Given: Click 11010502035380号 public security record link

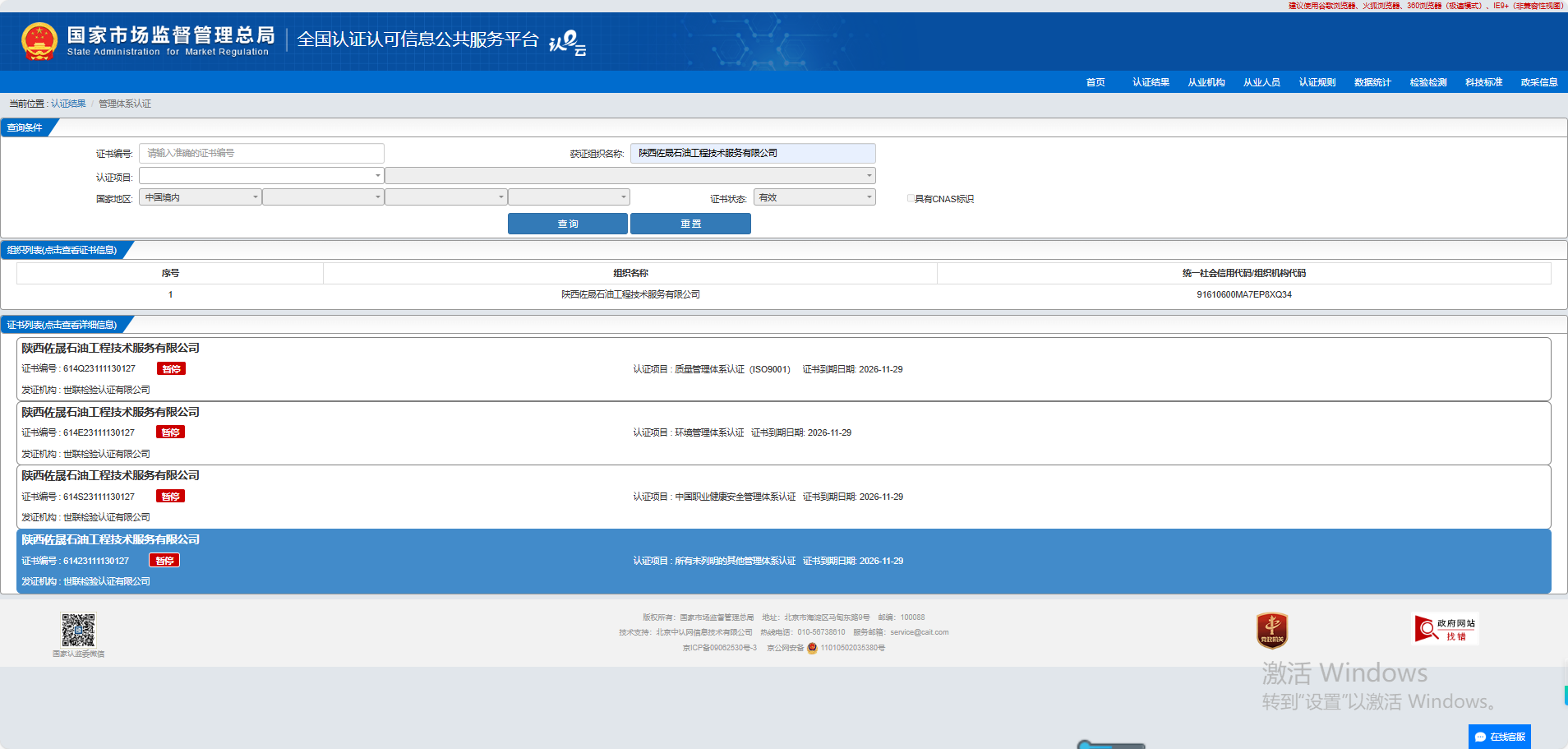Looking at the screenshot, I should point(852,648).
